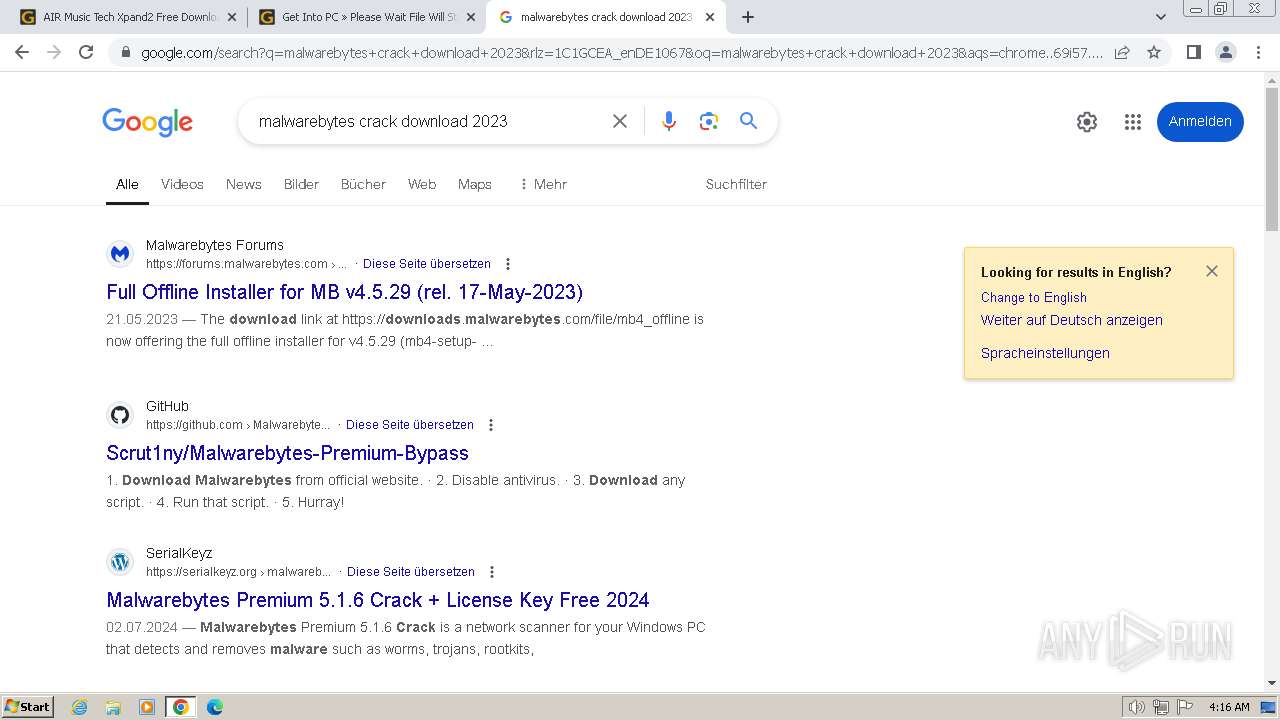The image size is (1280, 720).
Task: Click the address bar URL
Action: 620,53
